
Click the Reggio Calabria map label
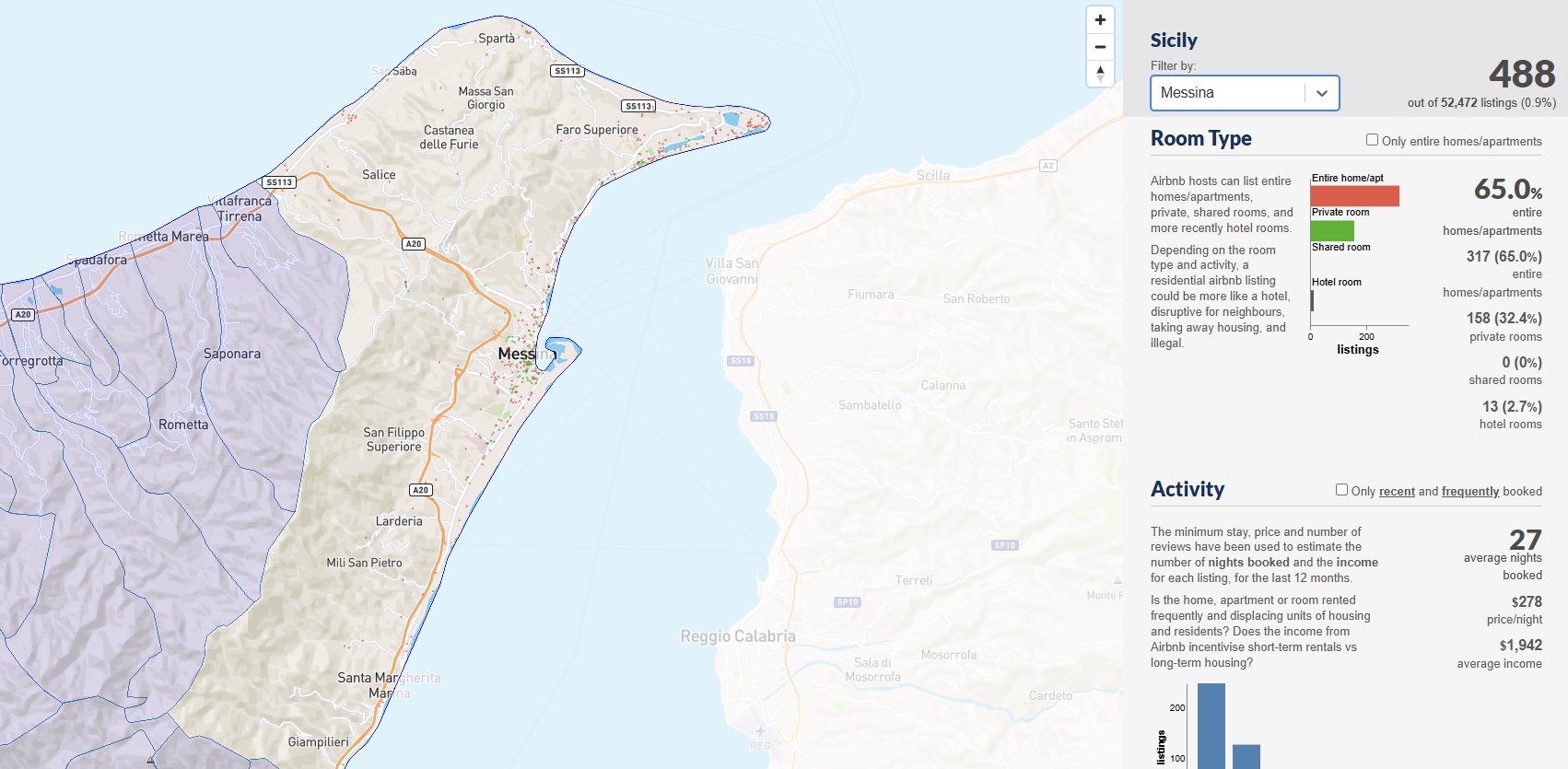738,636
